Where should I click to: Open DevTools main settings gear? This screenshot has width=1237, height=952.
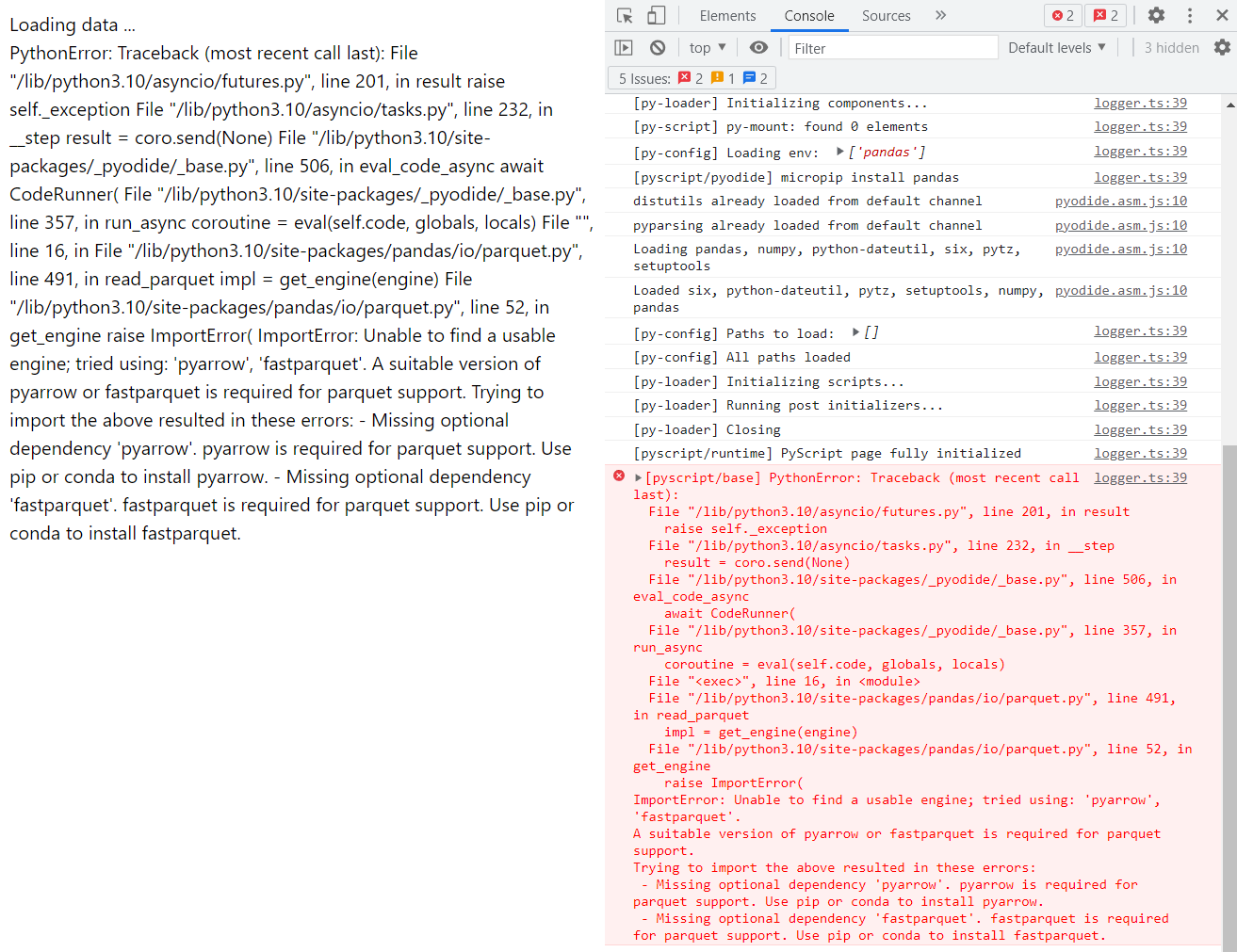(x=1156, y=16)
